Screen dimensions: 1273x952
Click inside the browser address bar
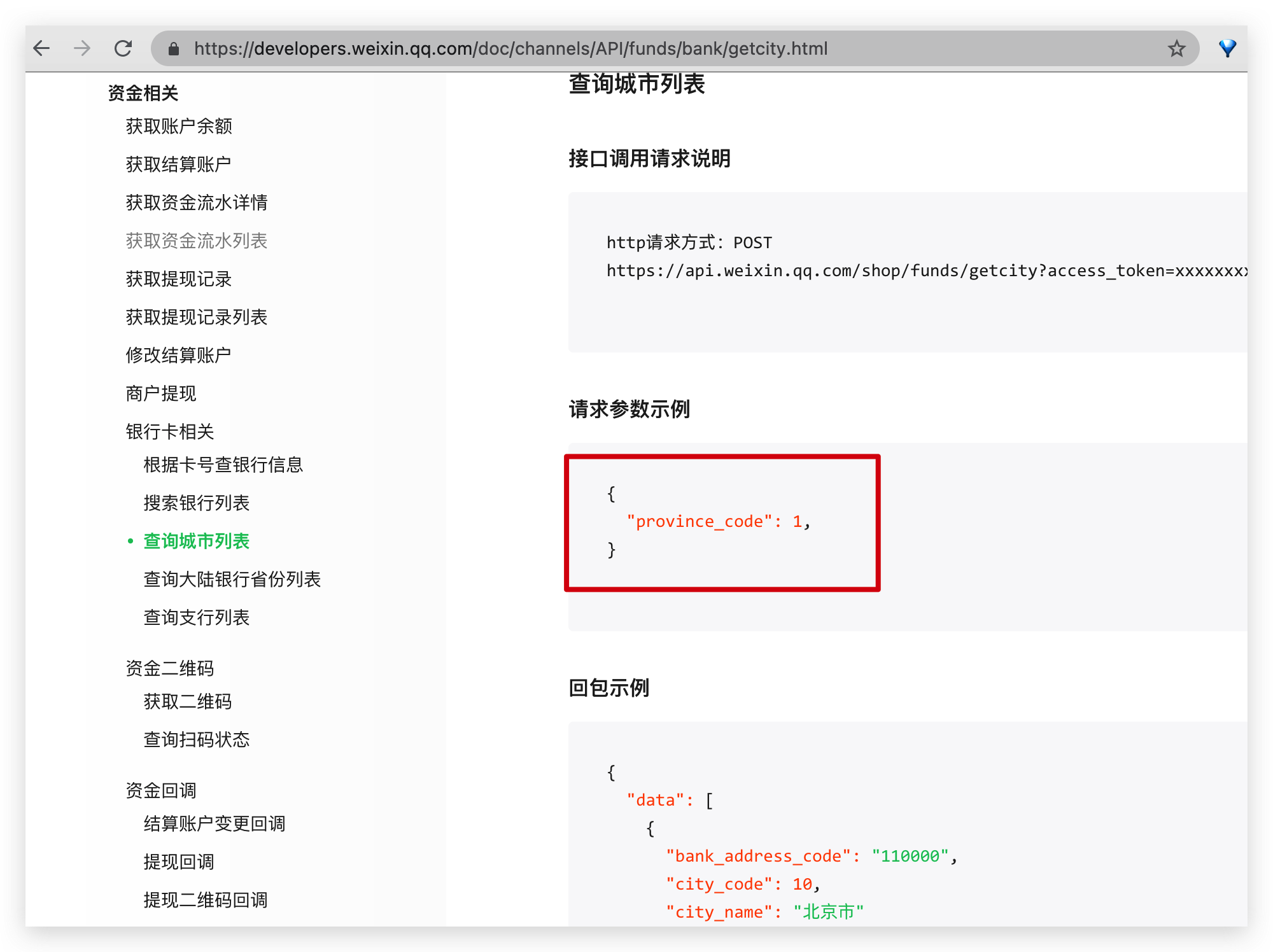coord(509,48)
